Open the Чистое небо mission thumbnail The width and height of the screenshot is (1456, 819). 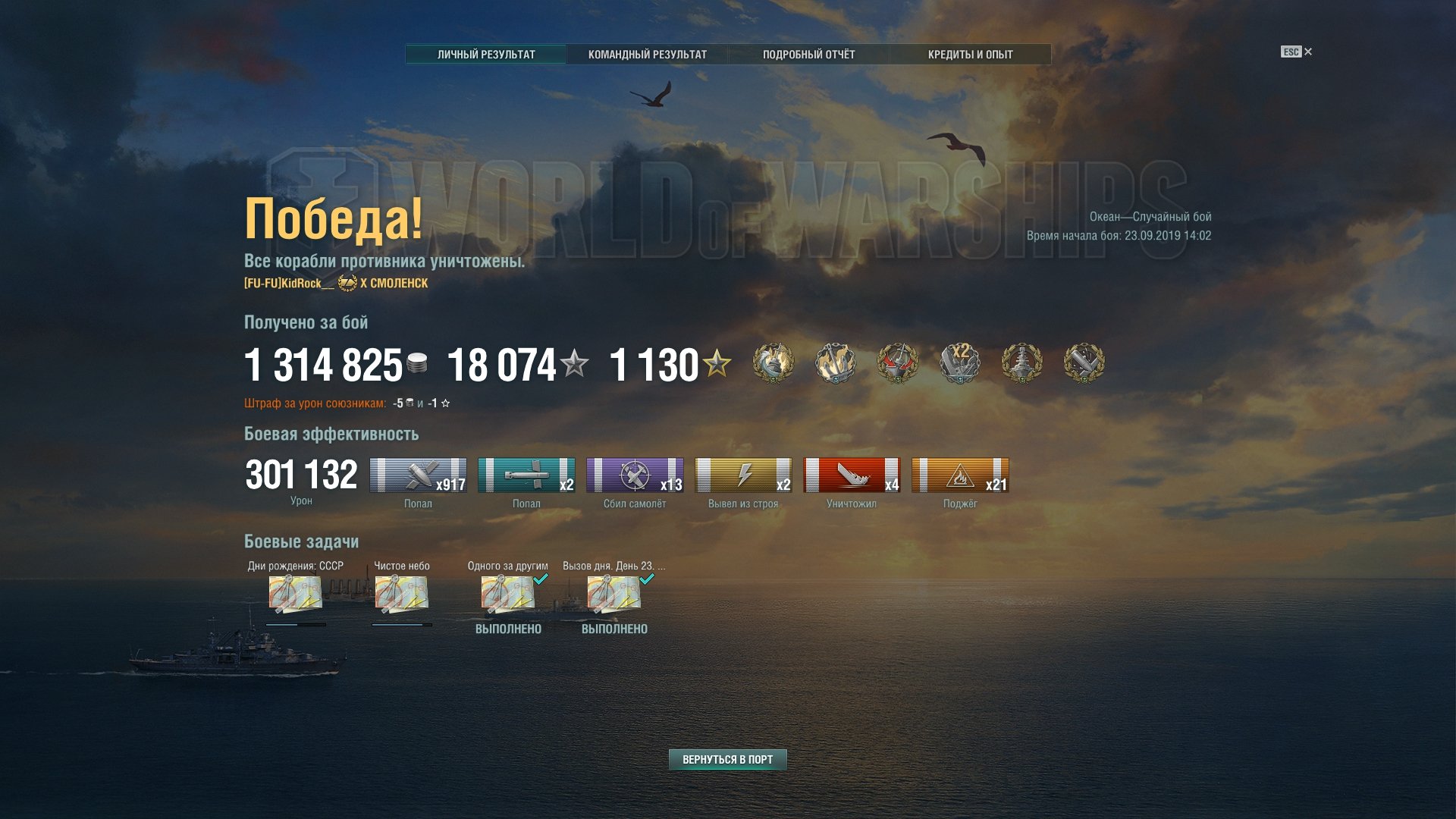click(401, 595)
